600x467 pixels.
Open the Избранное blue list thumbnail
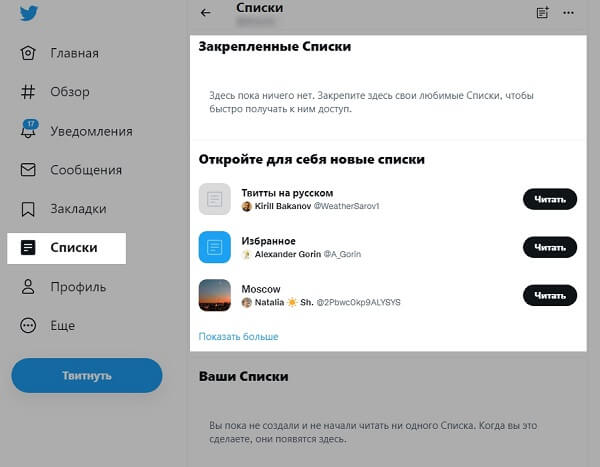pos(215,247)
